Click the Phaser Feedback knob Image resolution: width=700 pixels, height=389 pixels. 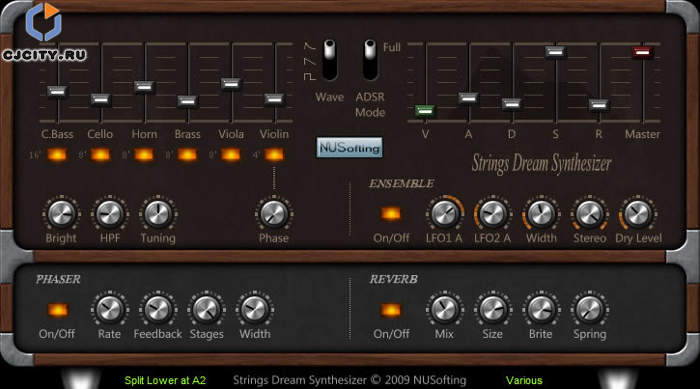pyautogui.click(x=158, y=309)
